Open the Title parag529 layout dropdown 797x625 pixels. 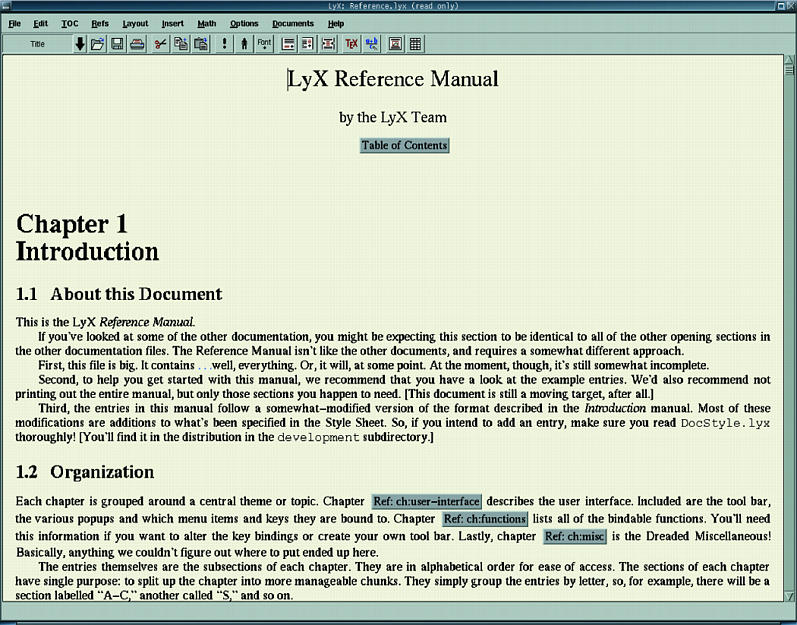(38, 44)
